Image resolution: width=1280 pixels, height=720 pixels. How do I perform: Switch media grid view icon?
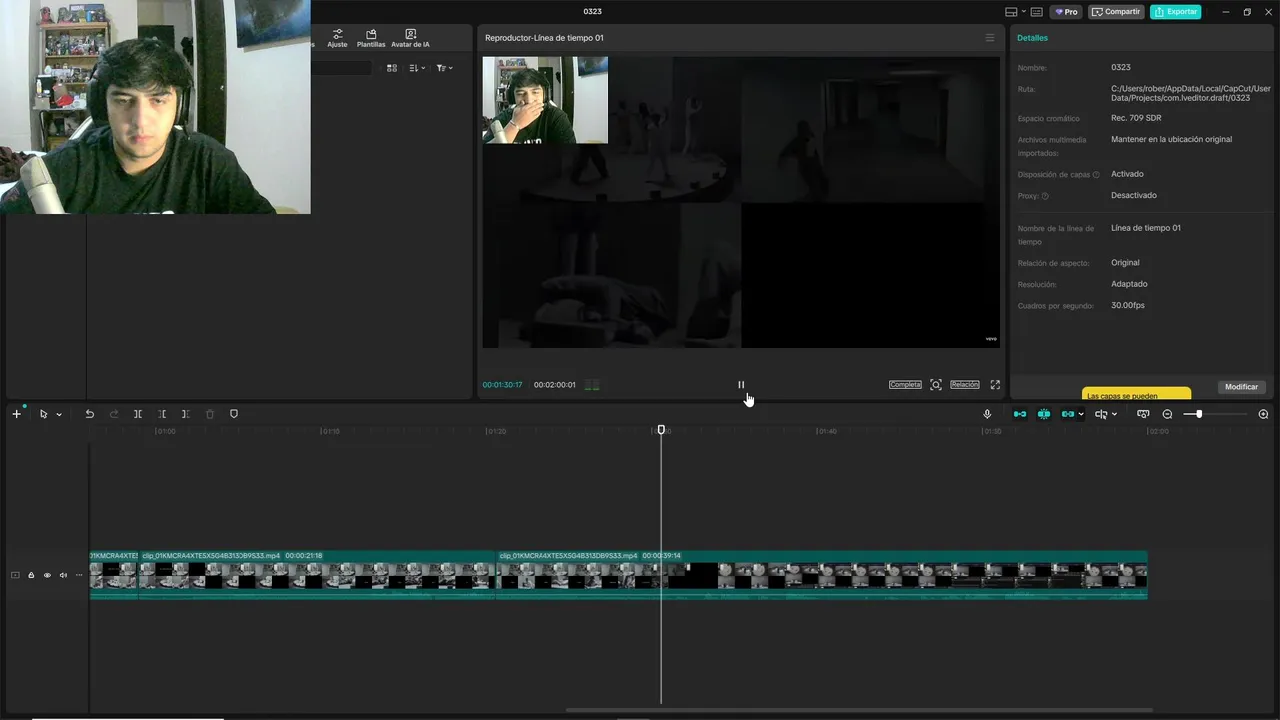pyautogui.click(x=392, y=68)
